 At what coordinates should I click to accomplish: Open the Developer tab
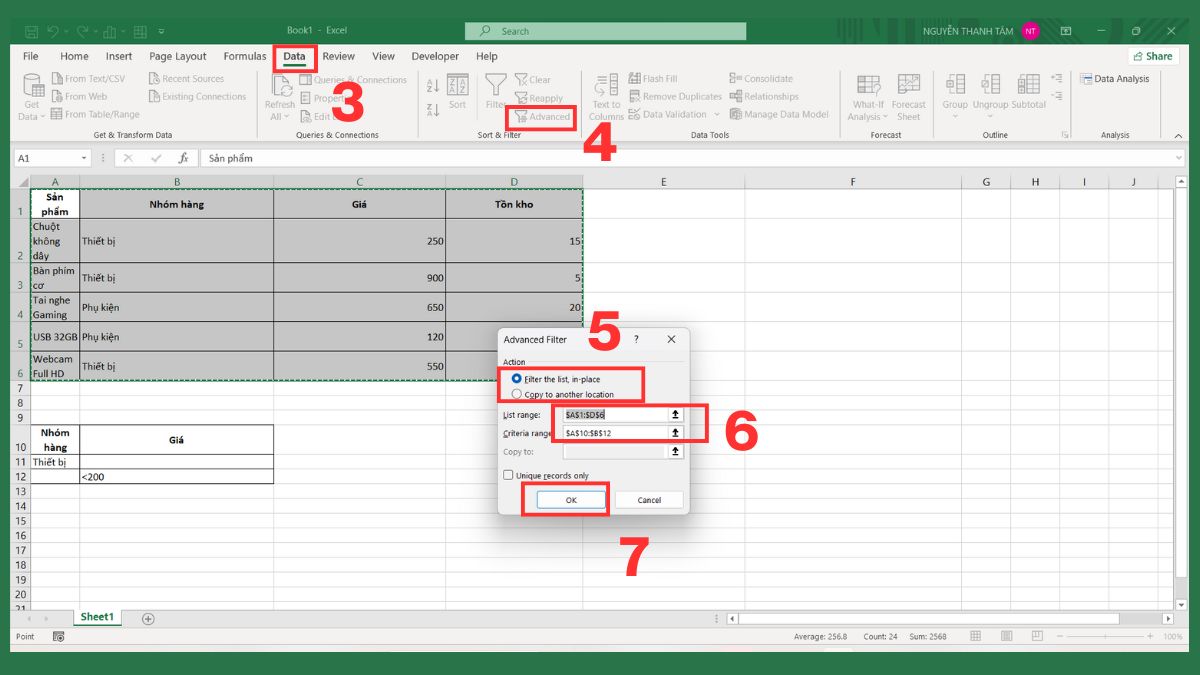point(435,56)
